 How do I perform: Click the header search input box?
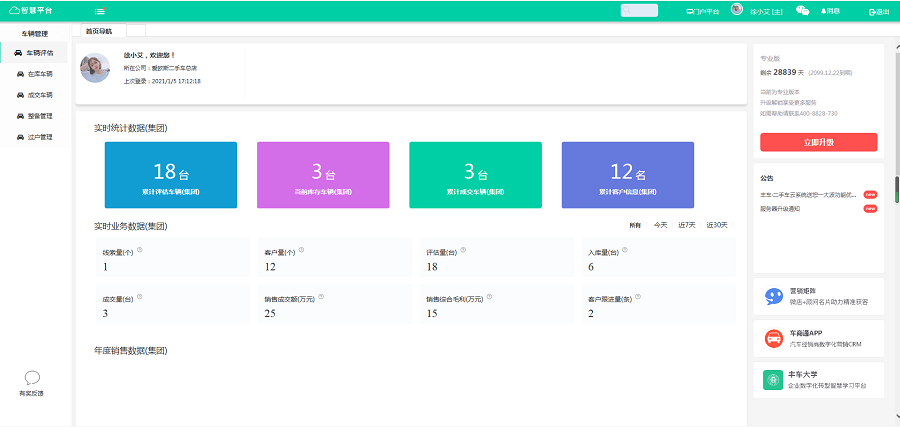(x=639, y=11)
